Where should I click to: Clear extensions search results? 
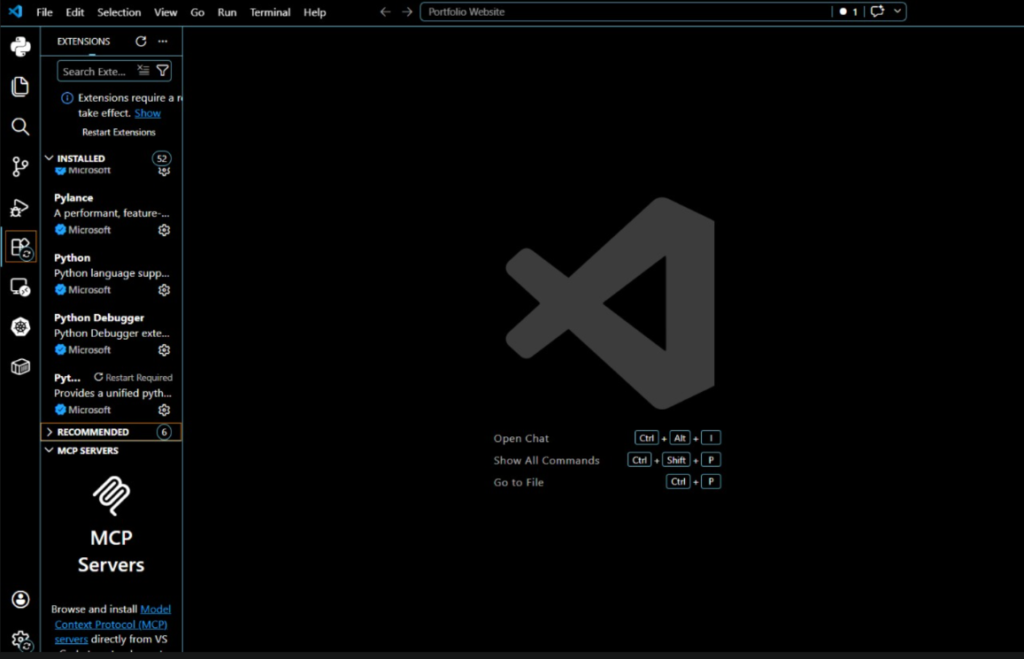click(x=143, y=71)
